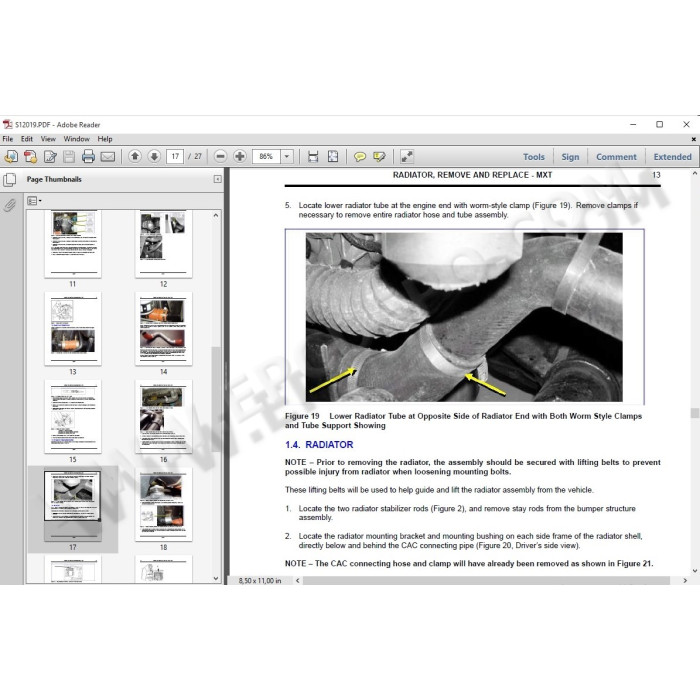Click the zoom percentage field showing 86%
Image resolution: width=700 pixels, height=700 pixels.
click(x=266, y=156)
